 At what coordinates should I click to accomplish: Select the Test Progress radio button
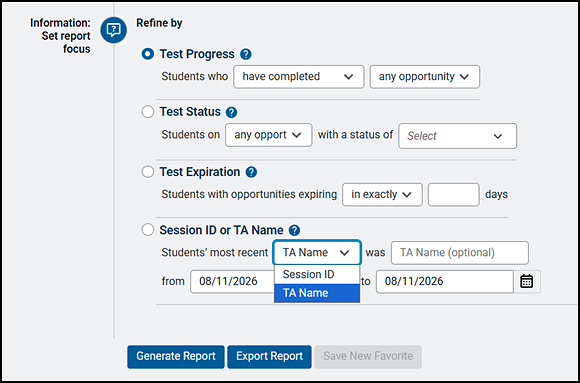(148, 54)
